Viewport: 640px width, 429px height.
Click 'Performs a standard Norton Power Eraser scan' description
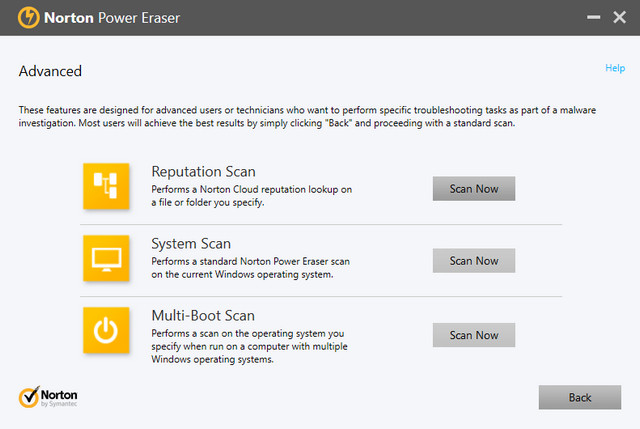tap(251, 268)
